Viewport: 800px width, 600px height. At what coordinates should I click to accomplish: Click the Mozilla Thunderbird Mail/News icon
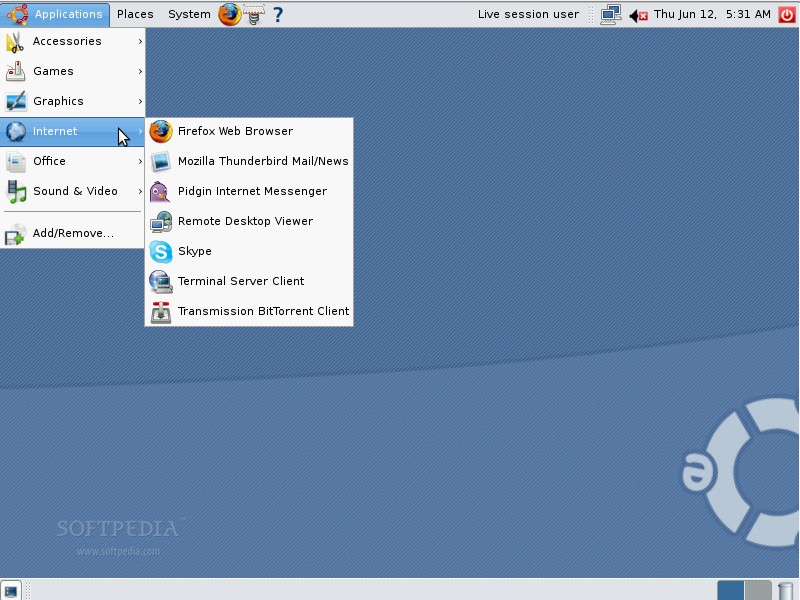click(162, 161)
